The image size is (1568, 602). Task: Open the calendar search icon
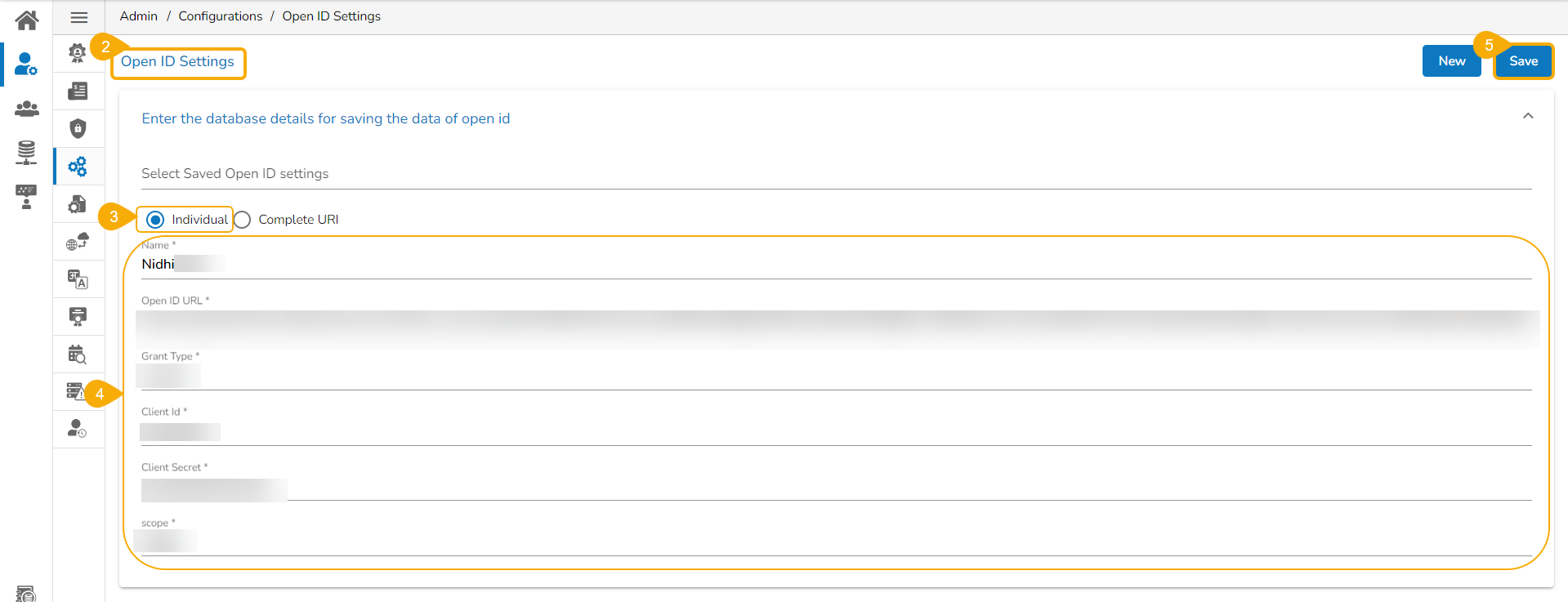click(x=78, y=355)
